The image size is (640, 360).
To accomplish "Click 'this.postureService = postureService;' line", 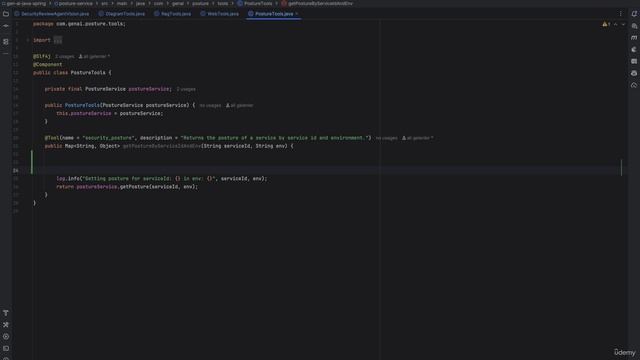I will [109, 113].
